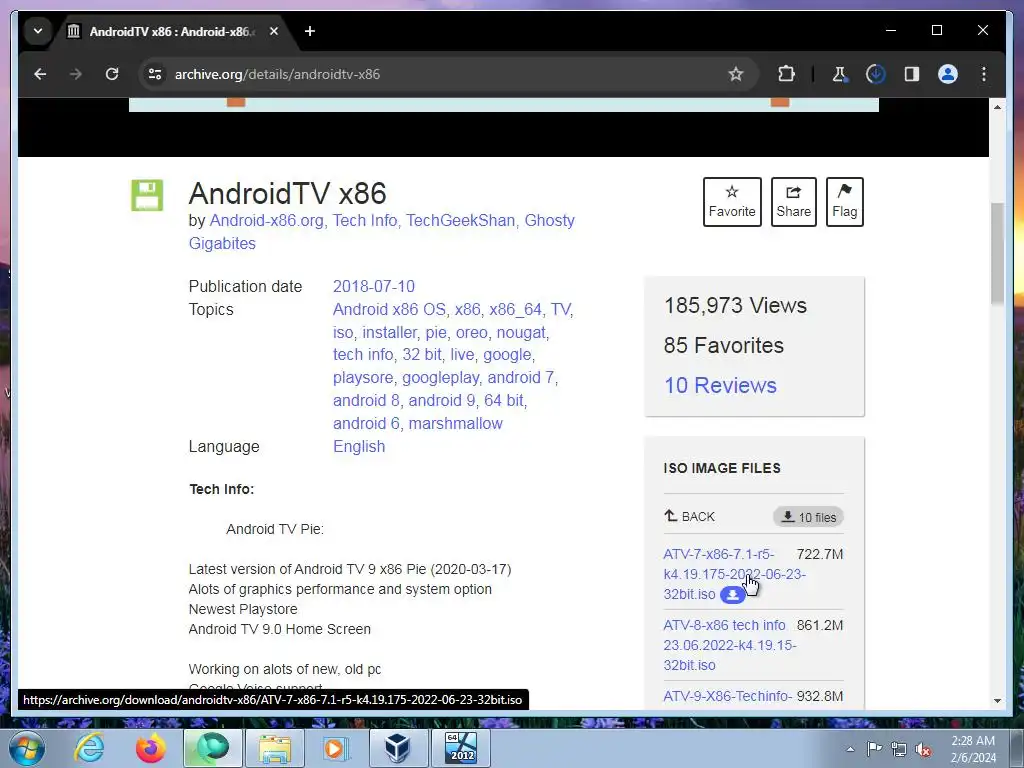Open Ghosty Gigabites creator link
Screen dimensions: 1024x768
tap(549, 221)
